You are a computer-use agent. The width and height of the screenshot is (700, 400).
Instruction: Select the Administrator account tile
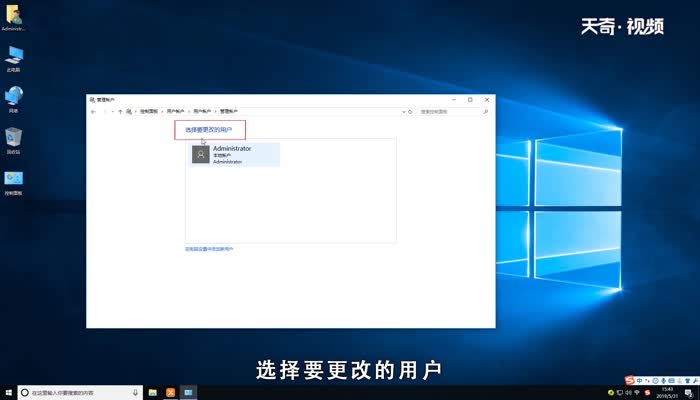235,154
